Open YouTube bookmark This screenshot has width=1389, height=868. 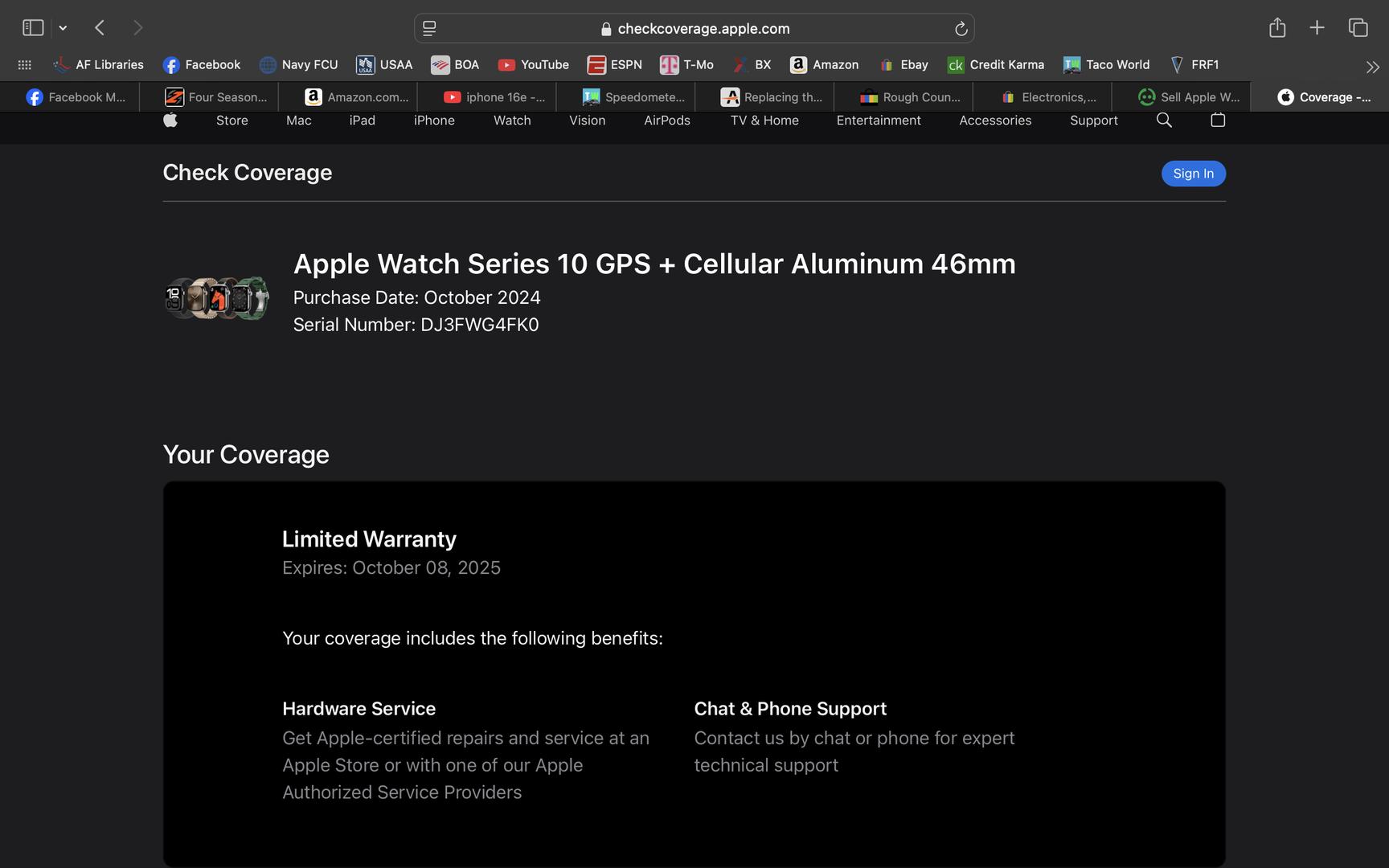click(533, 65)
